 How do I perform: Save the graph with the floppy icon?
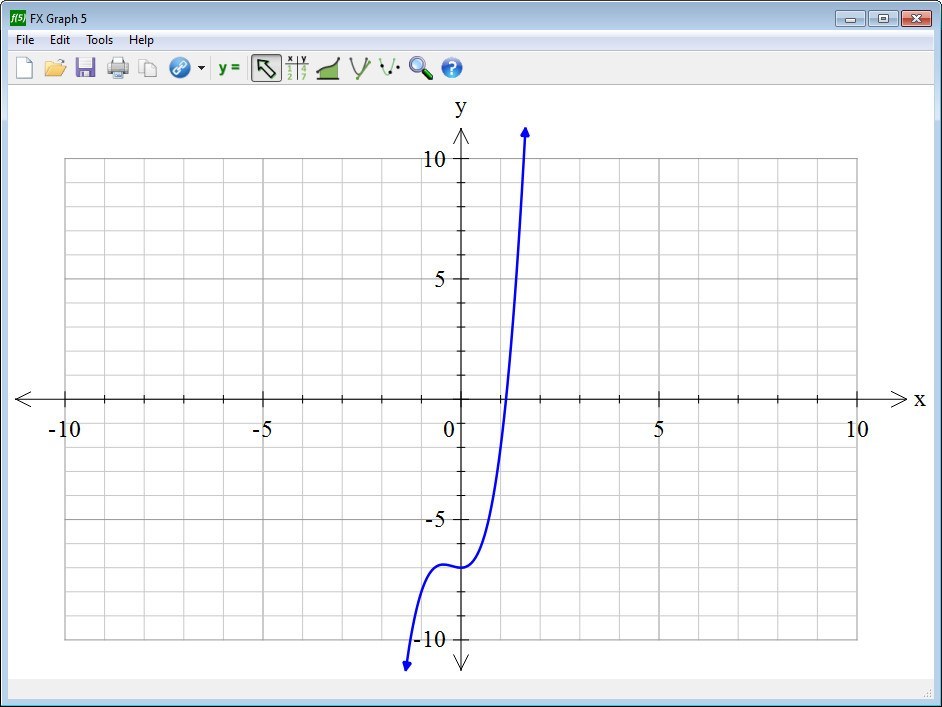85,68
